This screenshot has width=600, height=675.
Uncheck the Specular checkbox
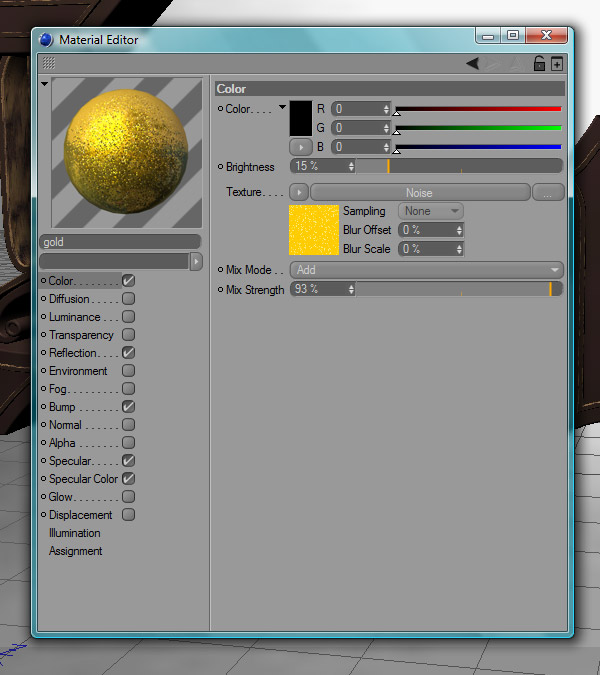128,461
